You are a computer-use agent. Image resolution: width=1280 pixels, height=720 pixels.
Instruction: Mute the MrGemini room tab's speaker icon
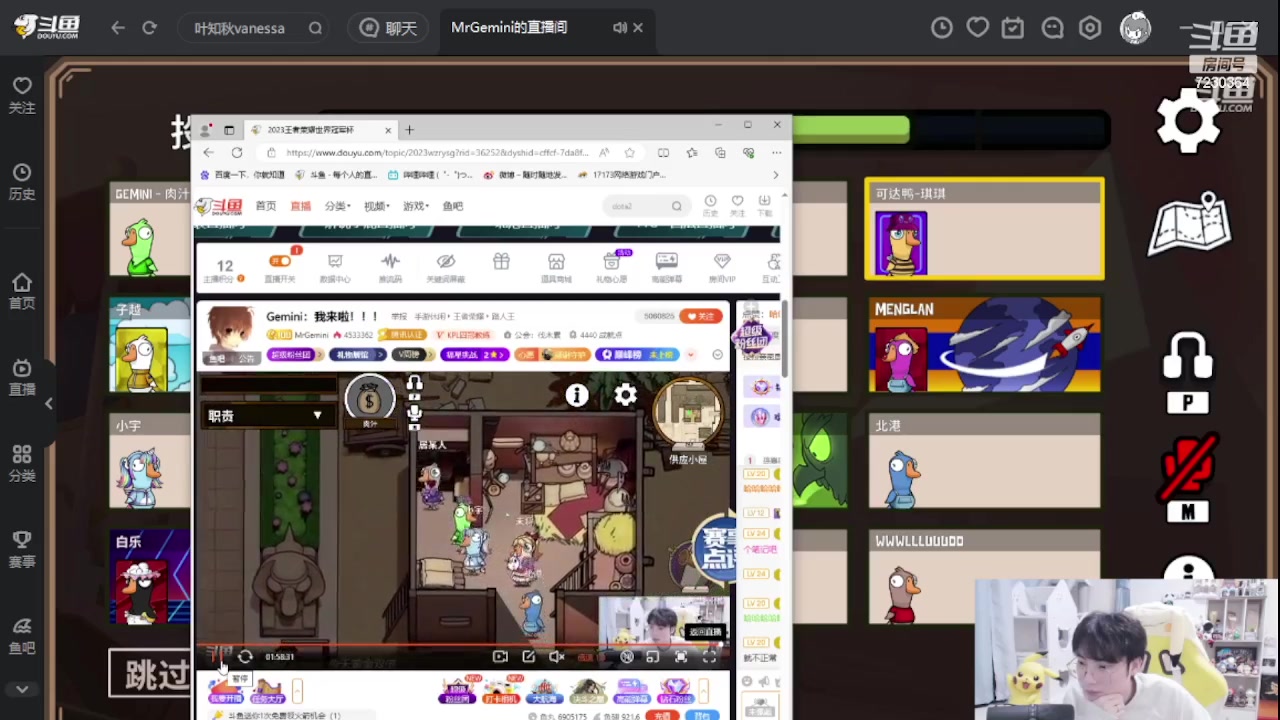pyautogui.click(x=619, y=28)
